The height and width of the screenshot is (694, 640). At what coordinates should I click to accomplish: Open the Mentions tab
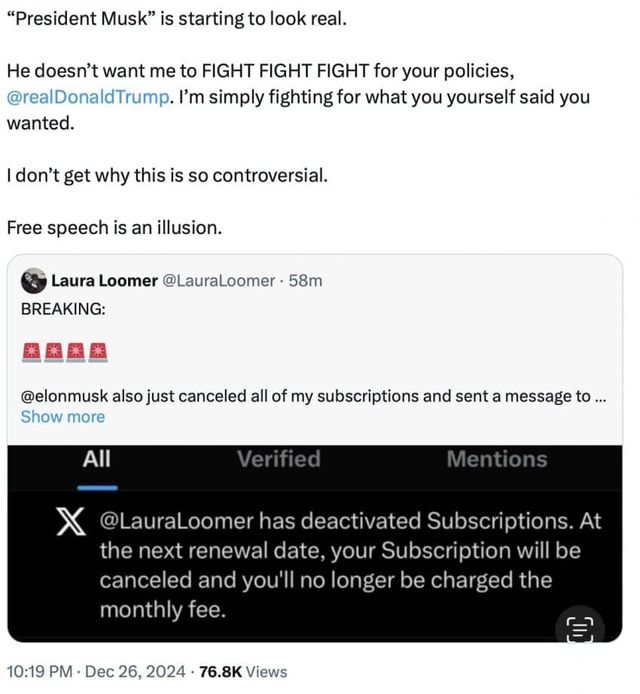click(496, 460)
